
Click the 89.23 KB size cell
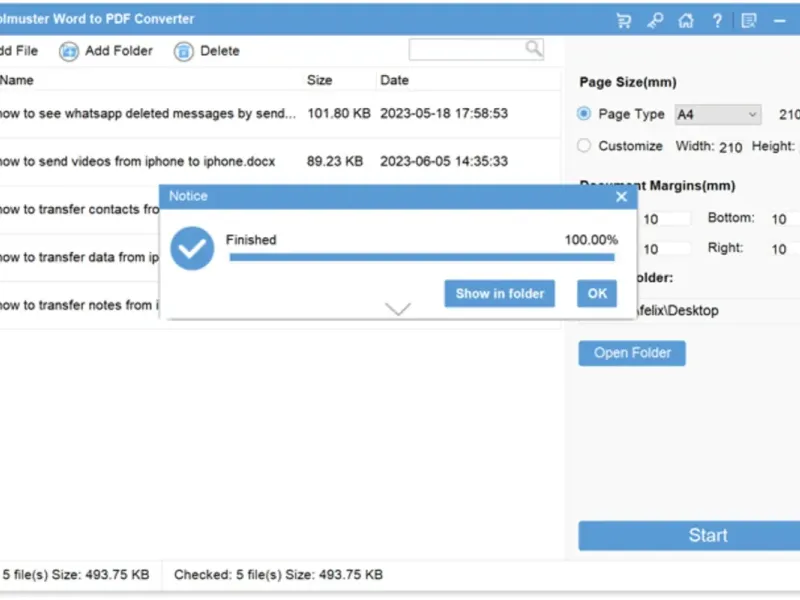pos(335,161)
